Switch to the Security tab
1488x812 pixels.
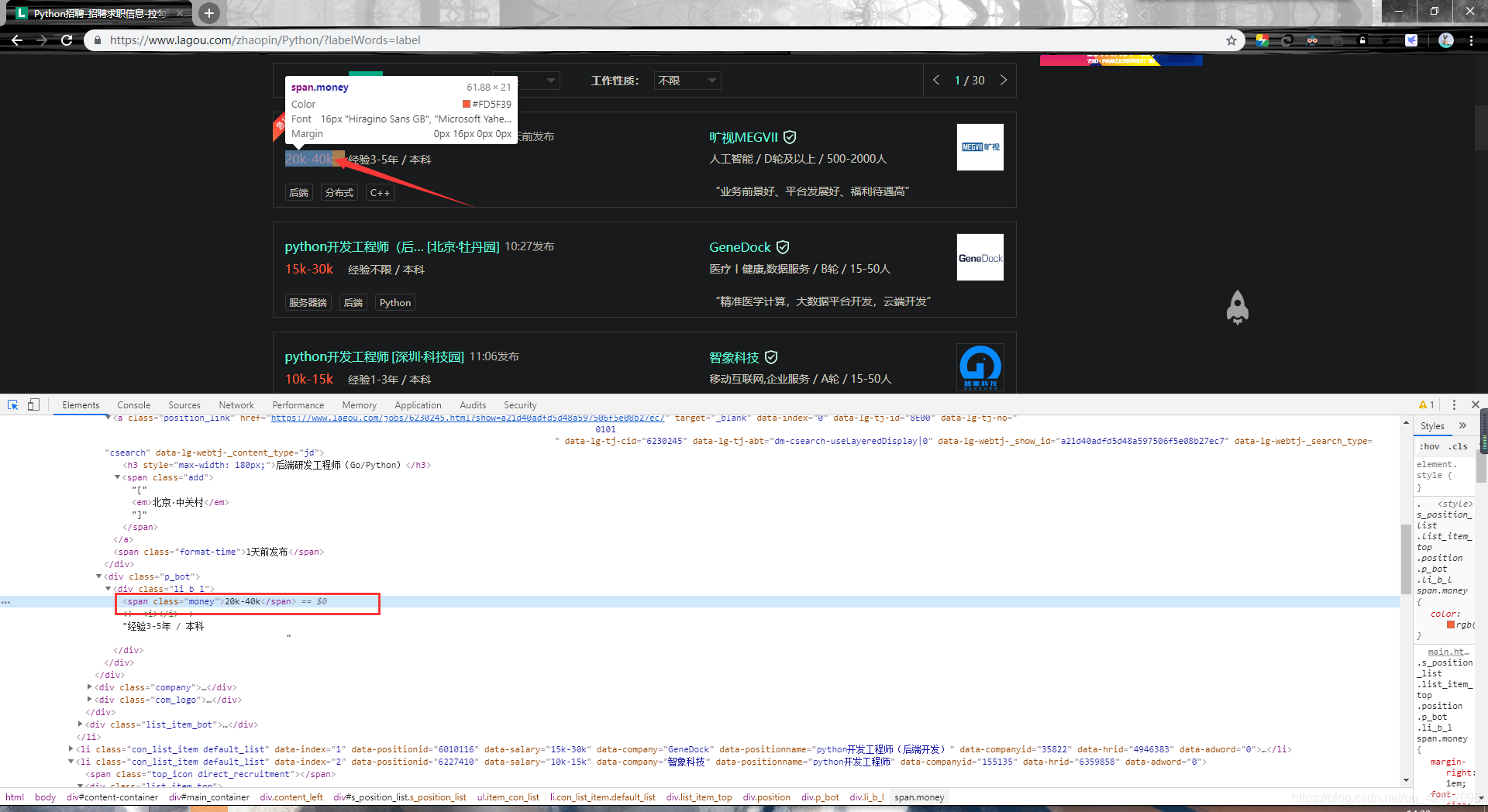point(520,405)
